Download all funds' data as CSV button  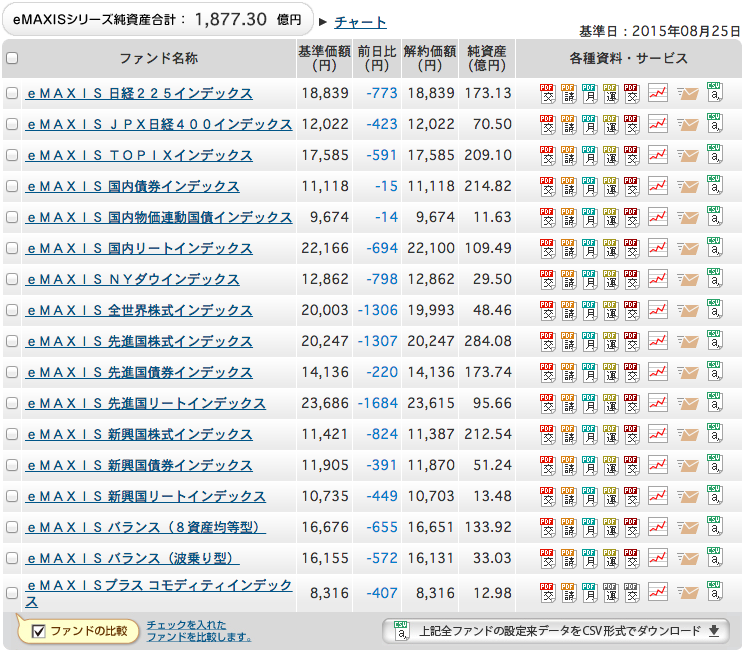(556, 631)
